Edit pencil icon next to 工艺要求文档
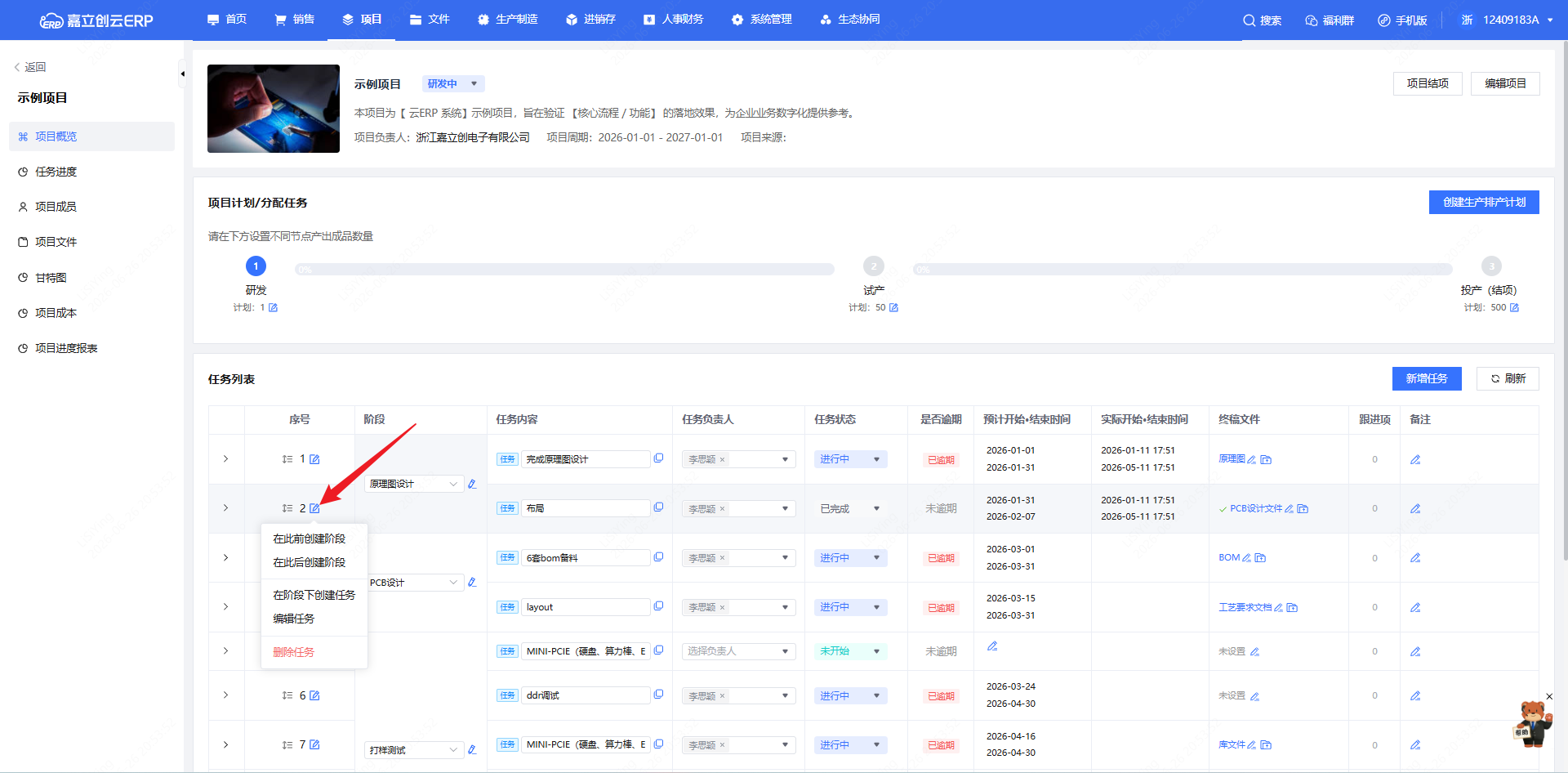Viewport: 1568px width, 773px height. (1278, 608)
